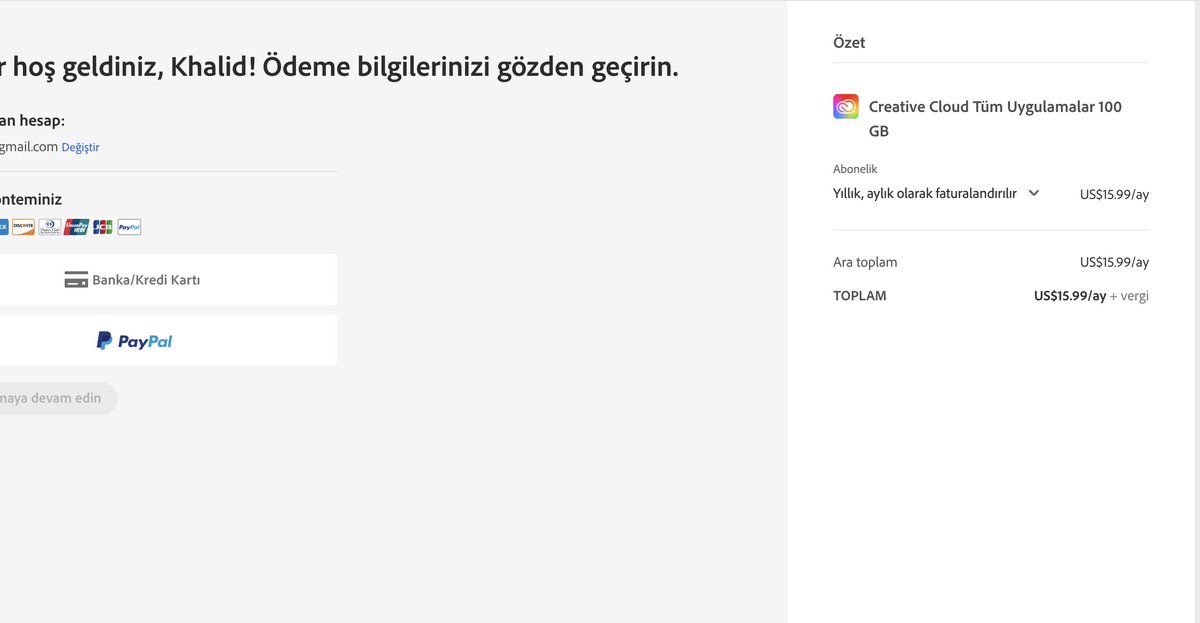Image resolution: width=1200 pixels, height=623 pixels.
Task: Click the Discover card logo
Action: tap(23, 227)
